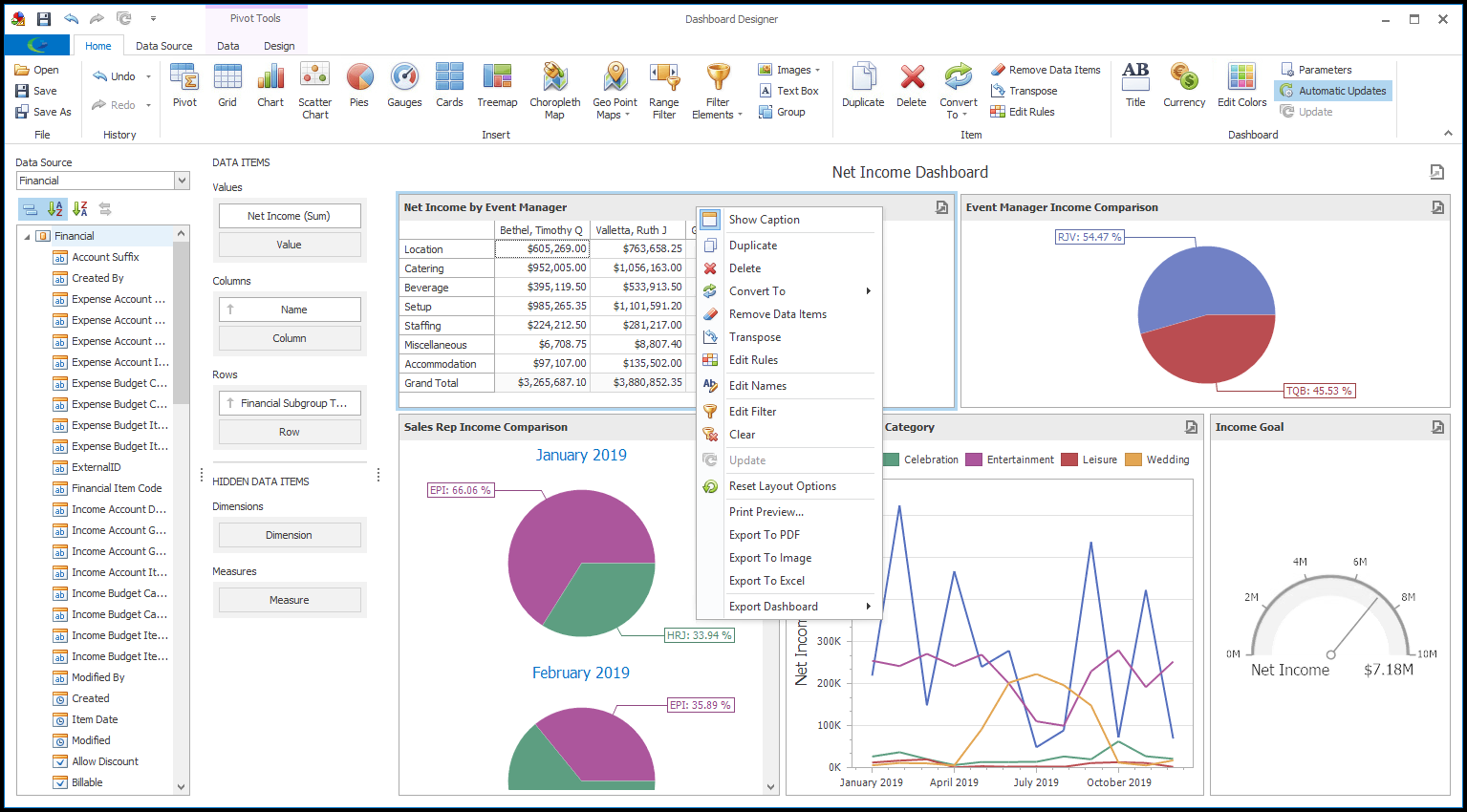This screenshot has width=1467, height=812.
Task: Select Reset Layout Options menu entry
Action: (788, 486)
